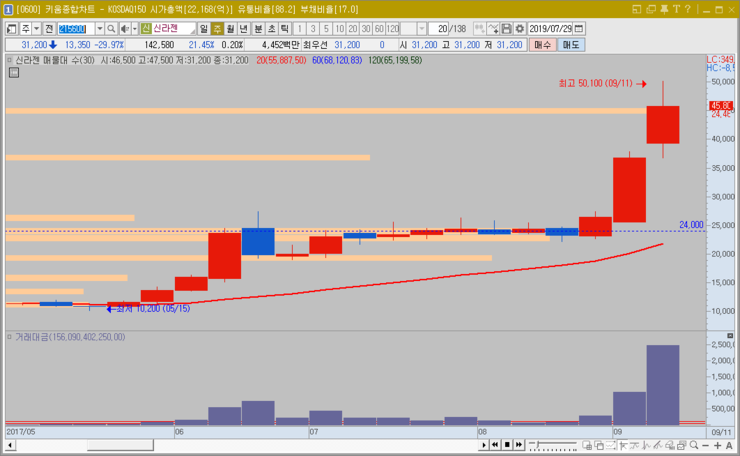Click the chart zoom magnifier icon at bottom
Image resolution: width=740 pixels, height=456 pixels.
pos(694,445)
